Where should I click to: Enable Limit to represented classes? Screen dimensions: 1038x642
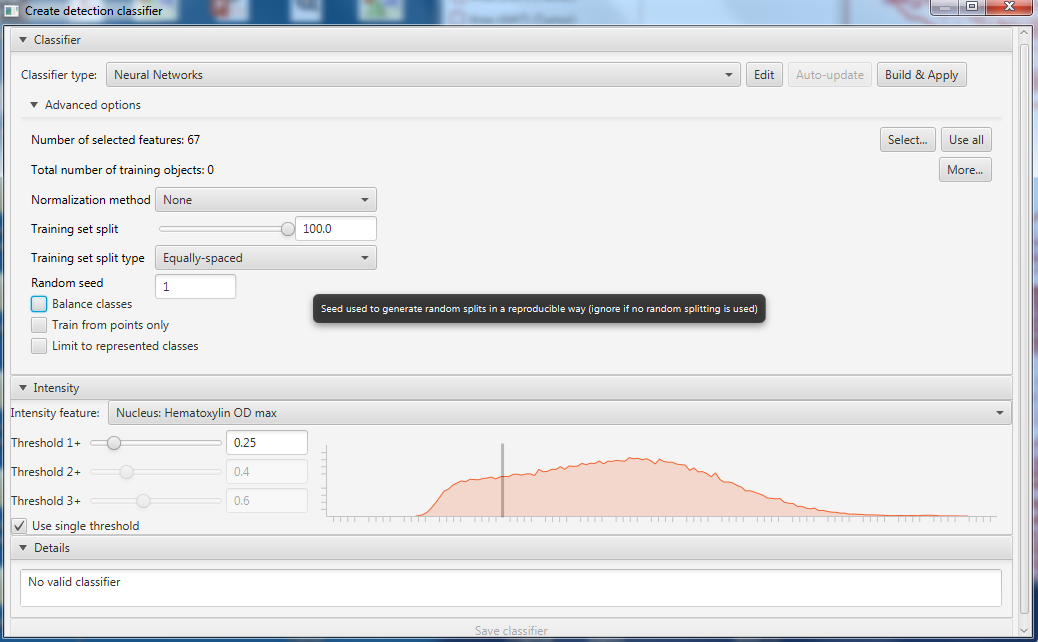[38, 345]
